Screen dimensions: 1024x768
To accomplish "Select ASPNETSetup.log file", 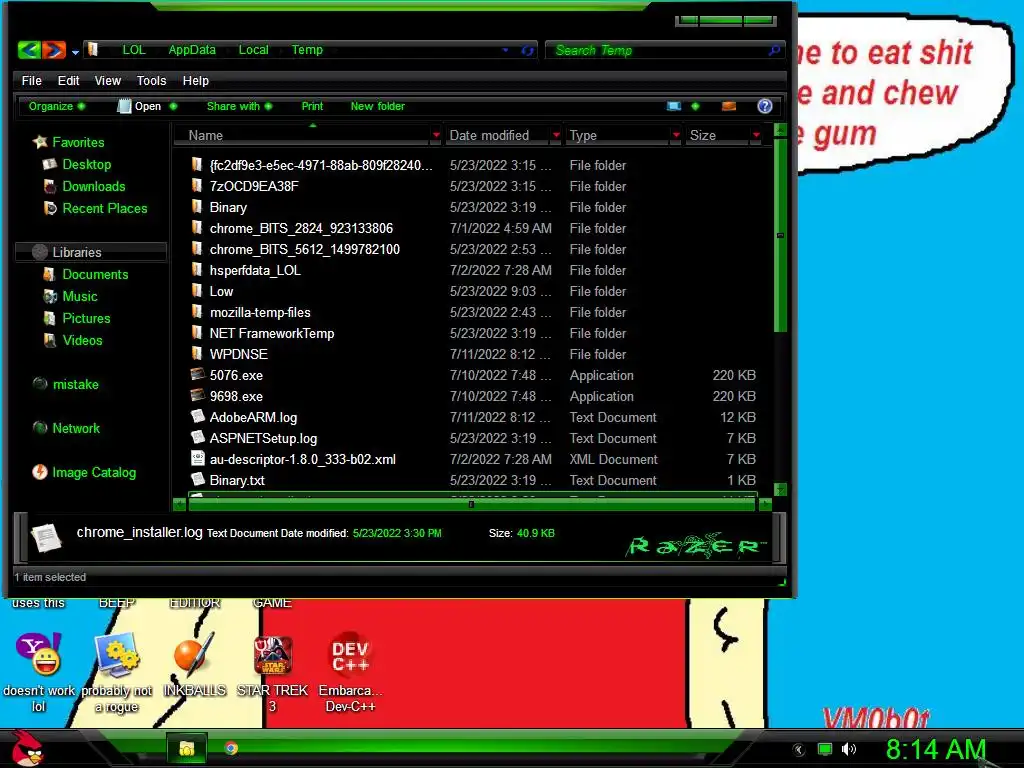I will click(x=263, y=438).
